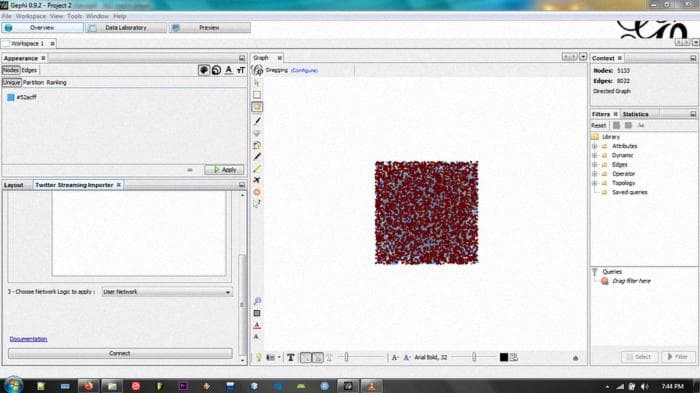Expand the bottom graph settings panel arrow
This screenshot has width=700, height=393.
[575, 358]
